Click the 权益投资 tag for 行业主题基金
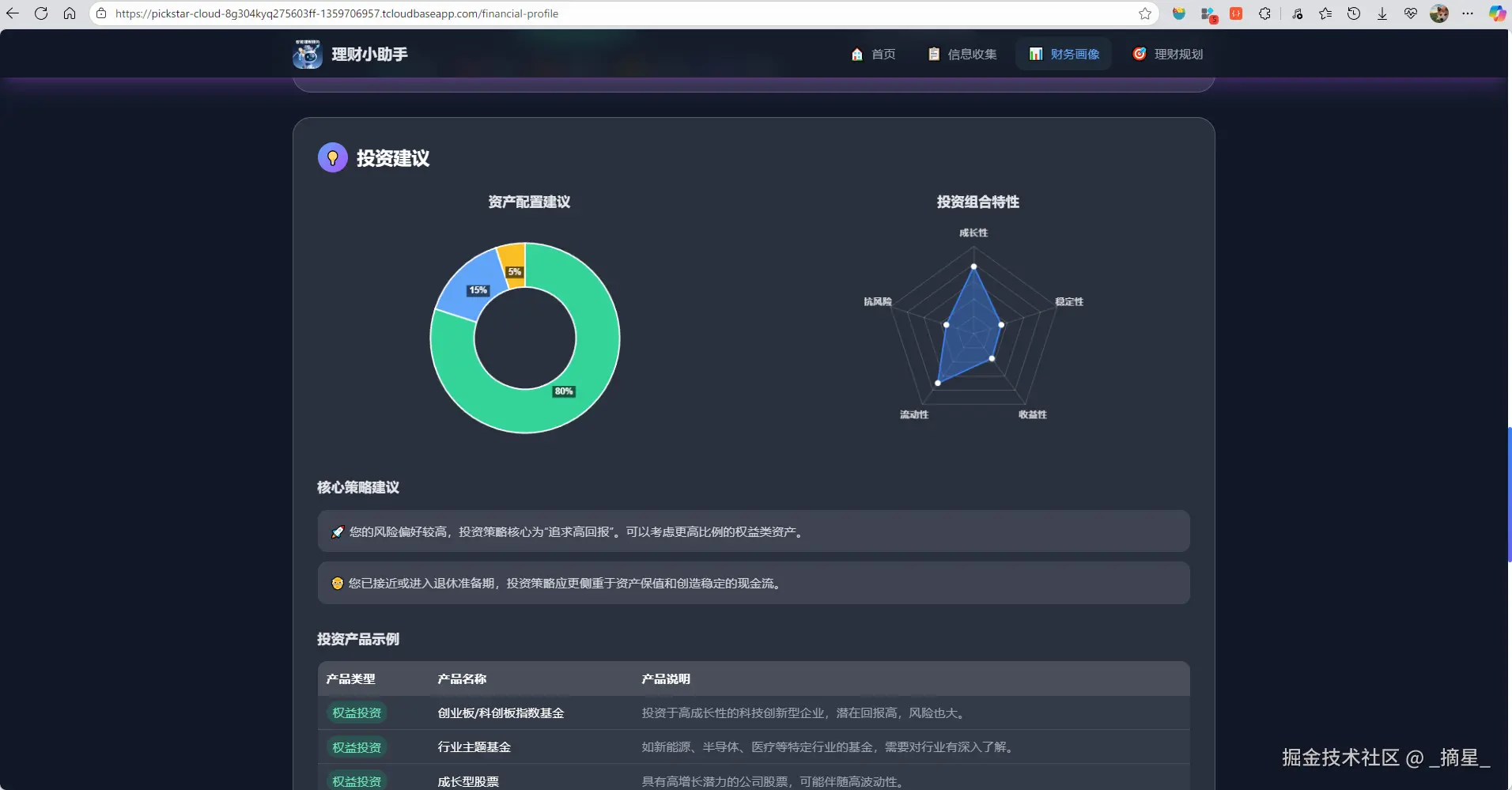Viewport: 1512px width, 790px height. pos(357,747)
